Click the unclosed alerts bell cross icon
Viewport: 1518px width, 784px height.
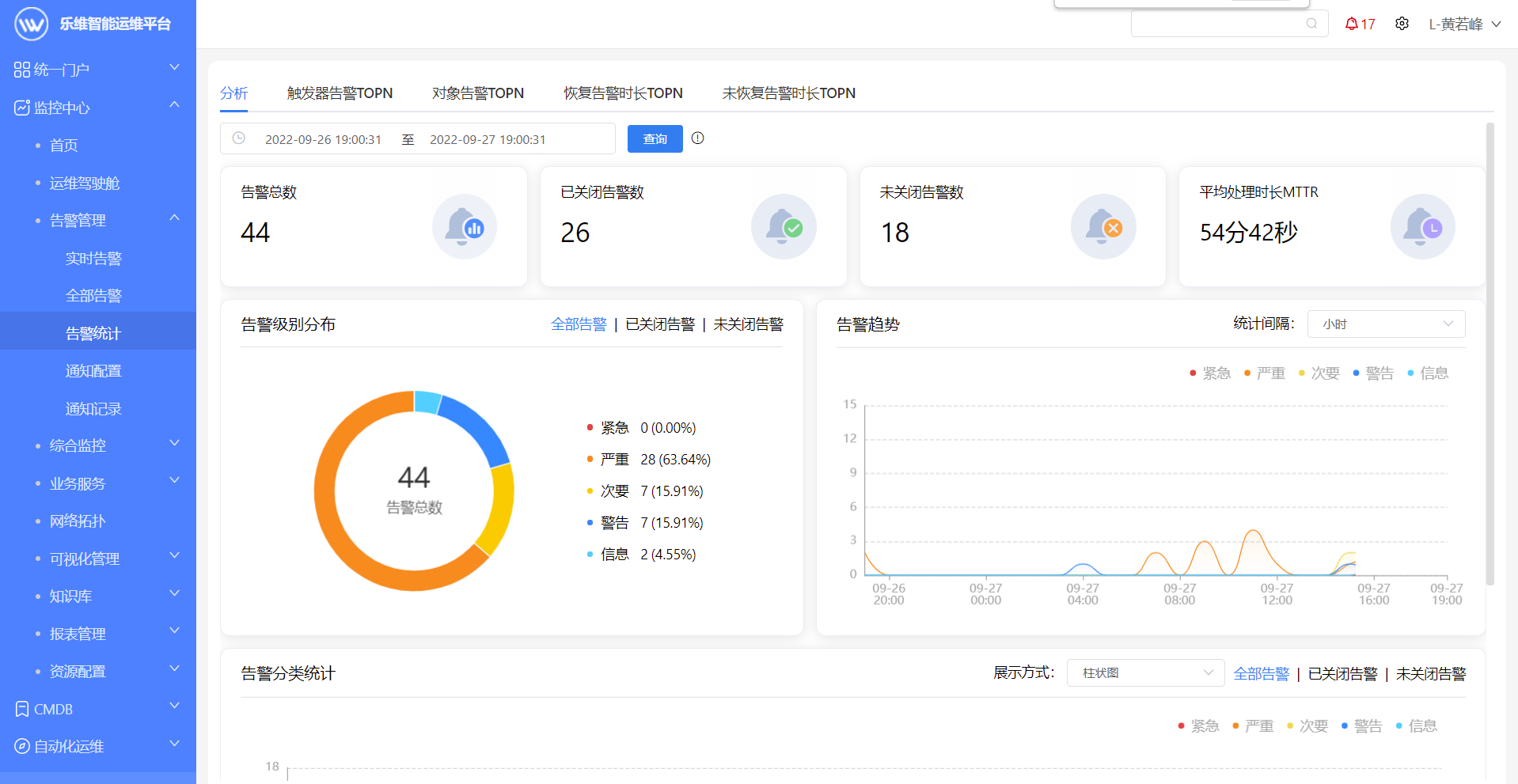coord(1103,227)
